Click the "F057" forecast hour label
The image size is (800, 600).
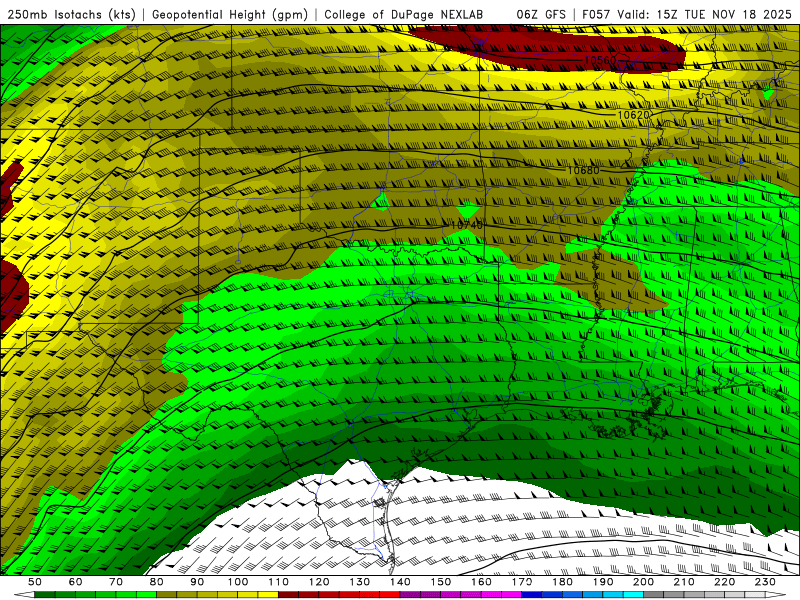[596, 14]
